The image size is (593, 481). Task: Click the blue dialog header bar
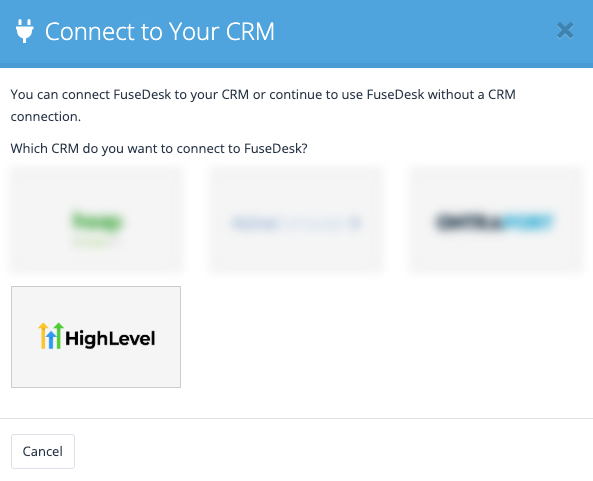click(x=296, y=34)
